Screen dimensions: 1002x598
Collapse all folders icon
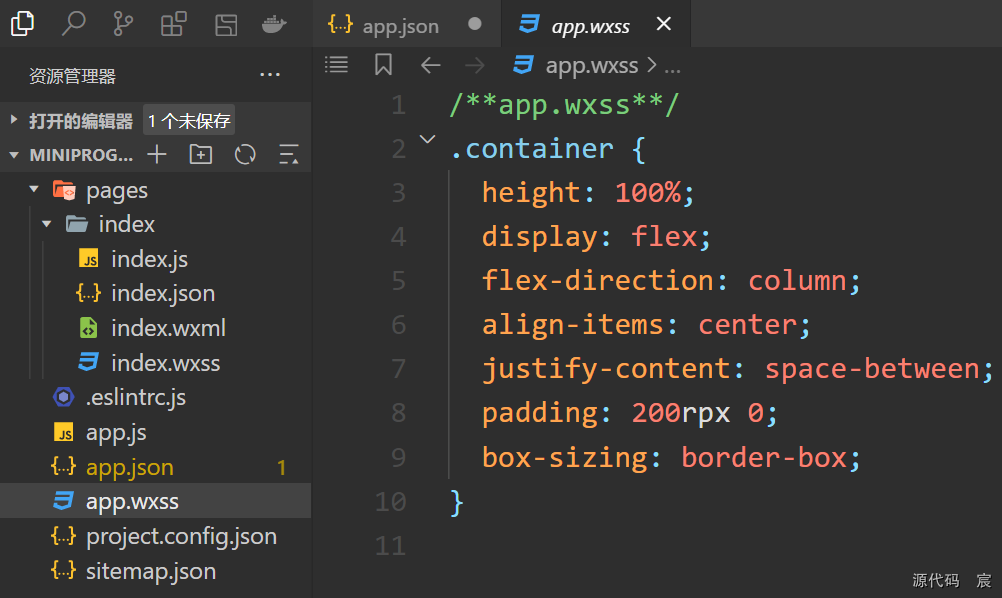289,155
